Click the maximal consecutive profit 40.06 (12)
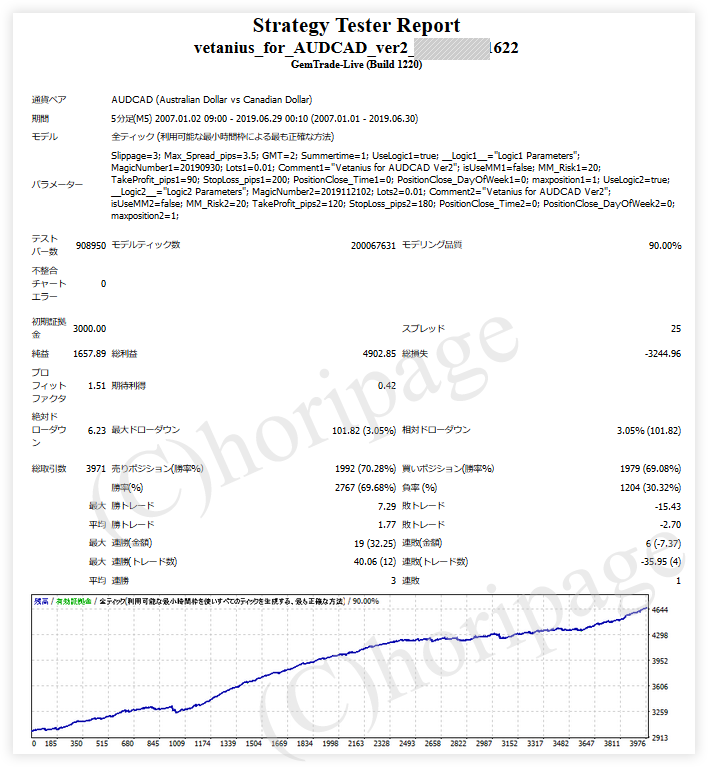 375,562
